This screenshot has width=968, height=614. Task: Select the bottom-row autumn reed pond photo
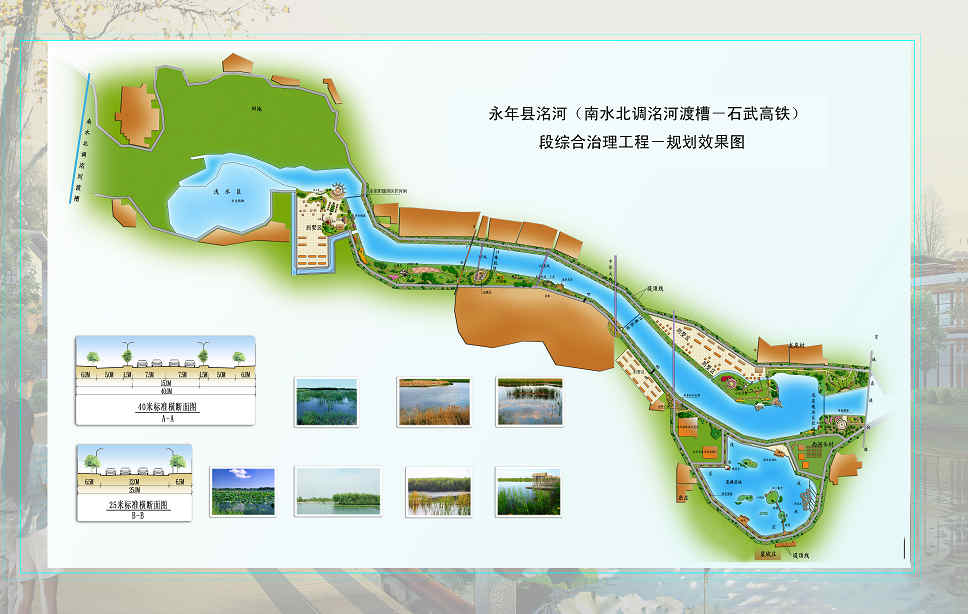[438, 492]
